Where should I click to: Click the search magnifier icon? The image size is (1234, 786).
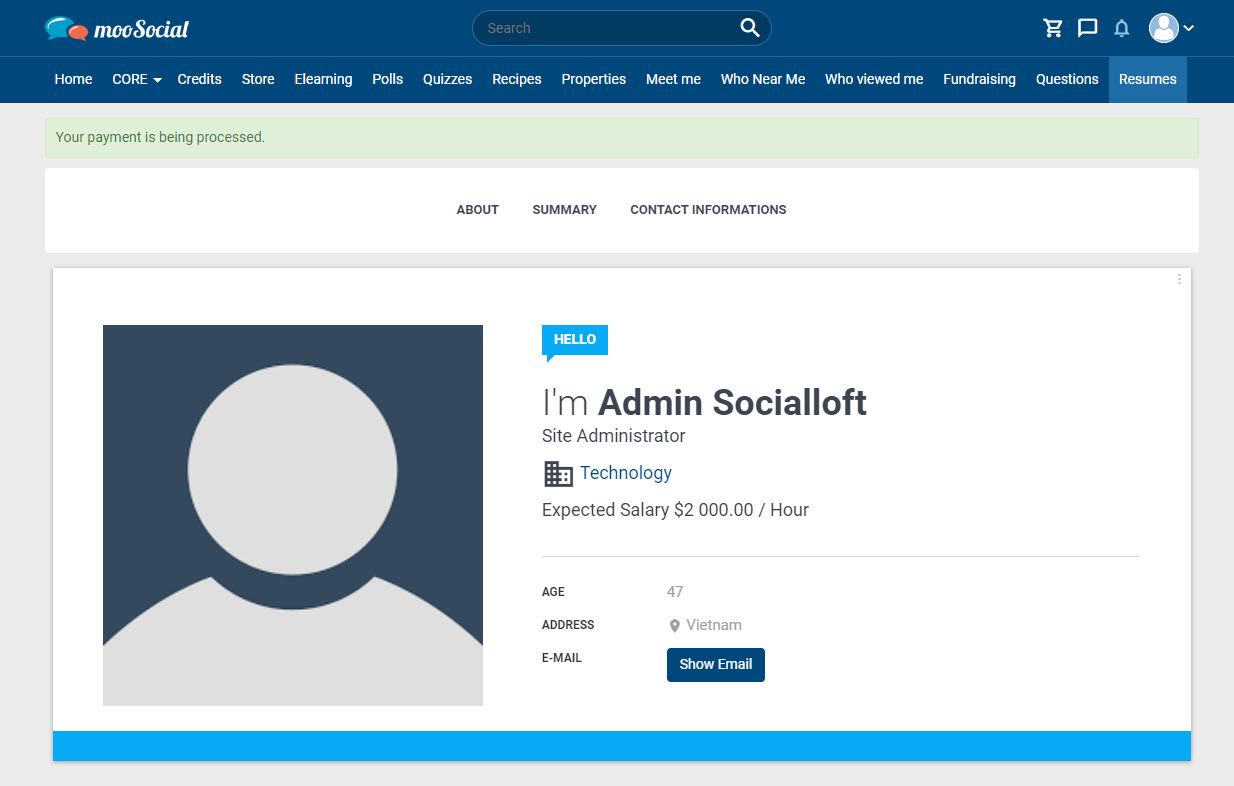tap(750, 28)
